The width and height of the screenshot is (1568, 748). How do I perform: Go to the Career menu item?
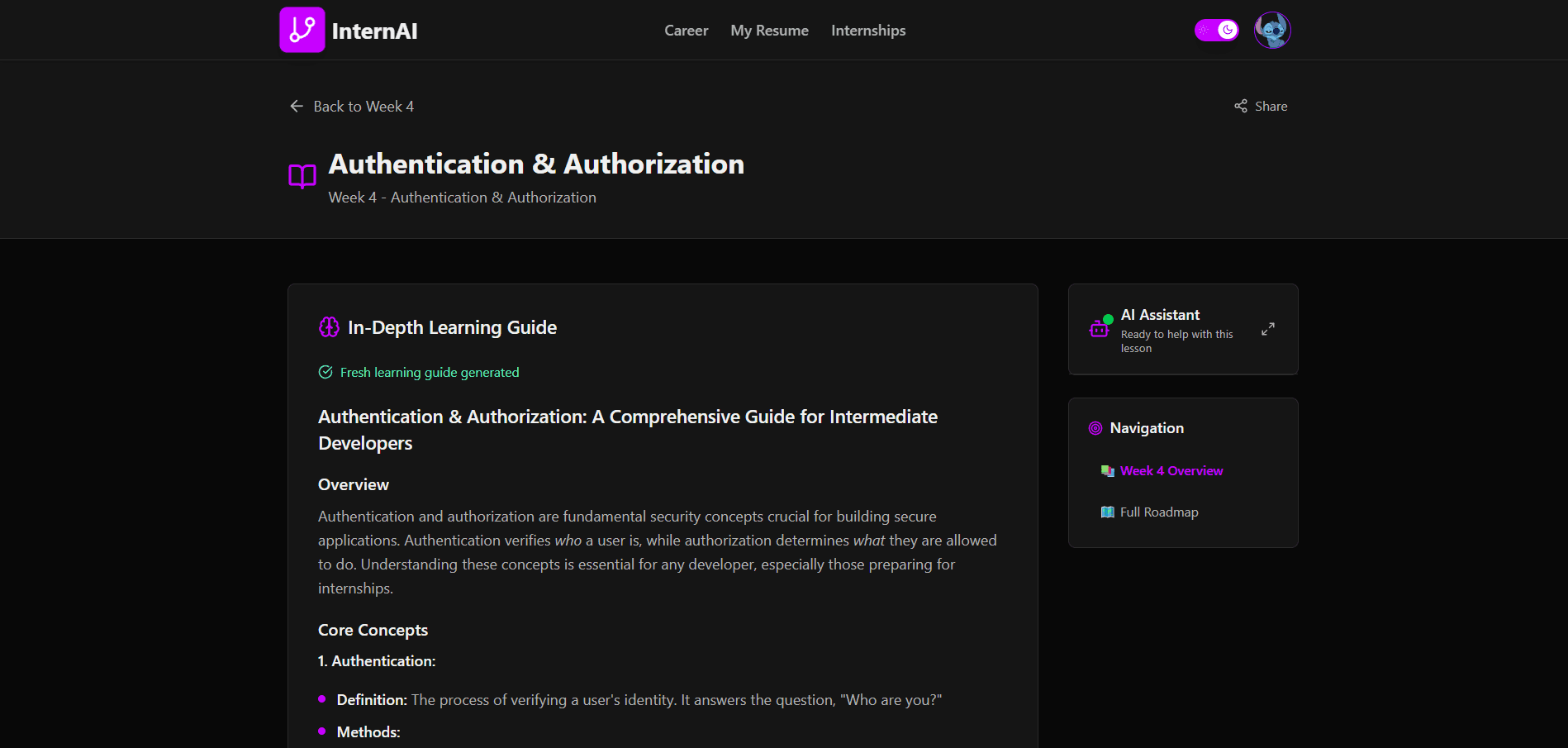687,31
